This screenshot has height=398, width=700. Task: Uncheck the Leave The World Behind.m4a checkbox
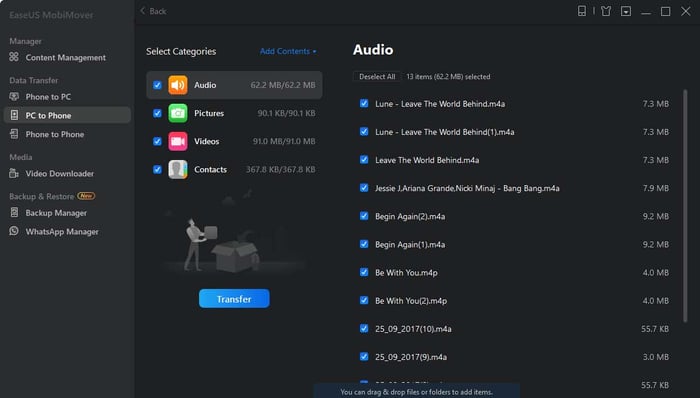point(364,160)
